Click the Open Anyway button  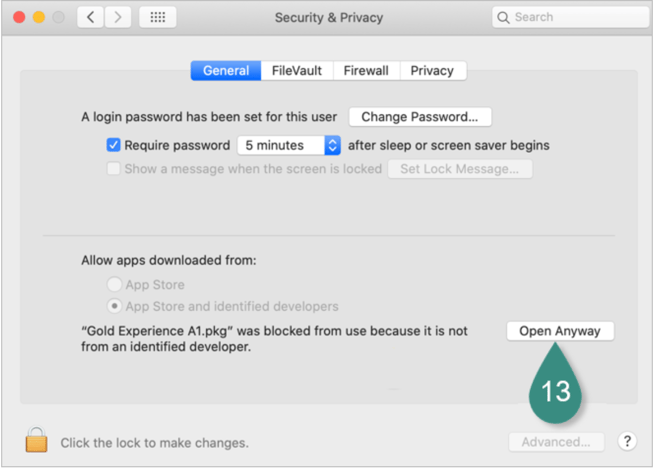click(560, 331)
